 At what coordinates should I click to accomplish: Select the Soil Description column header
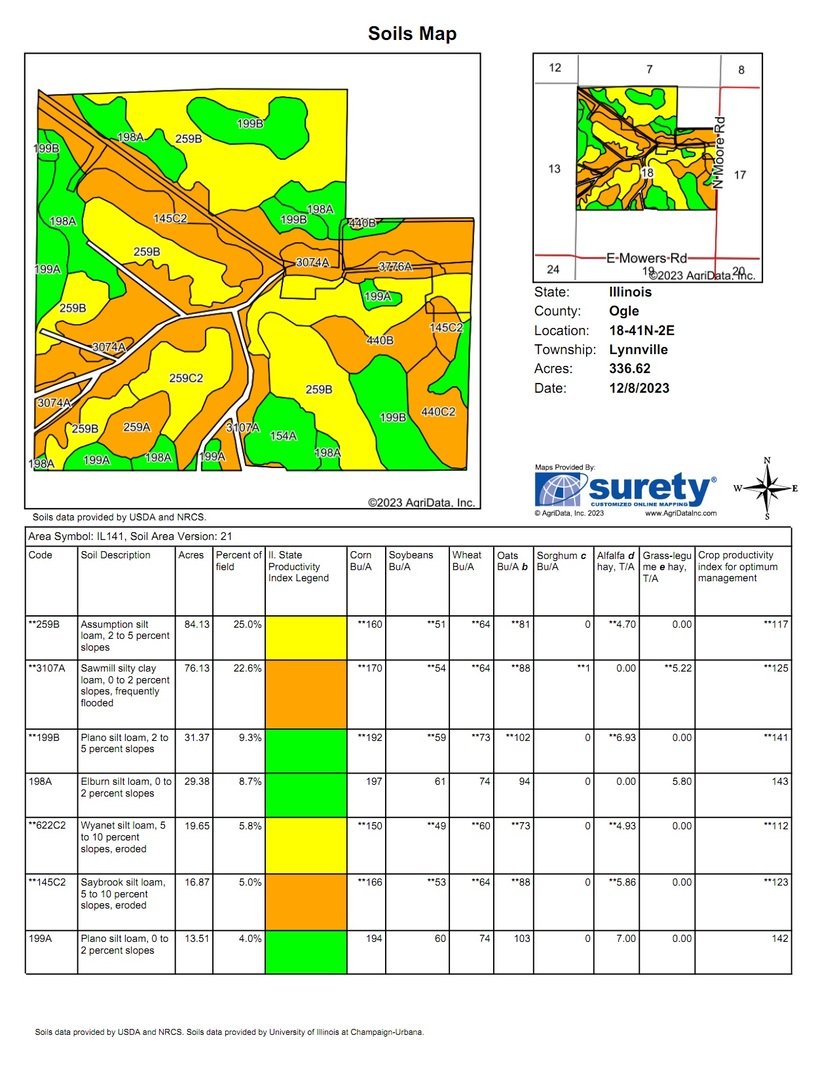(115, 555)
